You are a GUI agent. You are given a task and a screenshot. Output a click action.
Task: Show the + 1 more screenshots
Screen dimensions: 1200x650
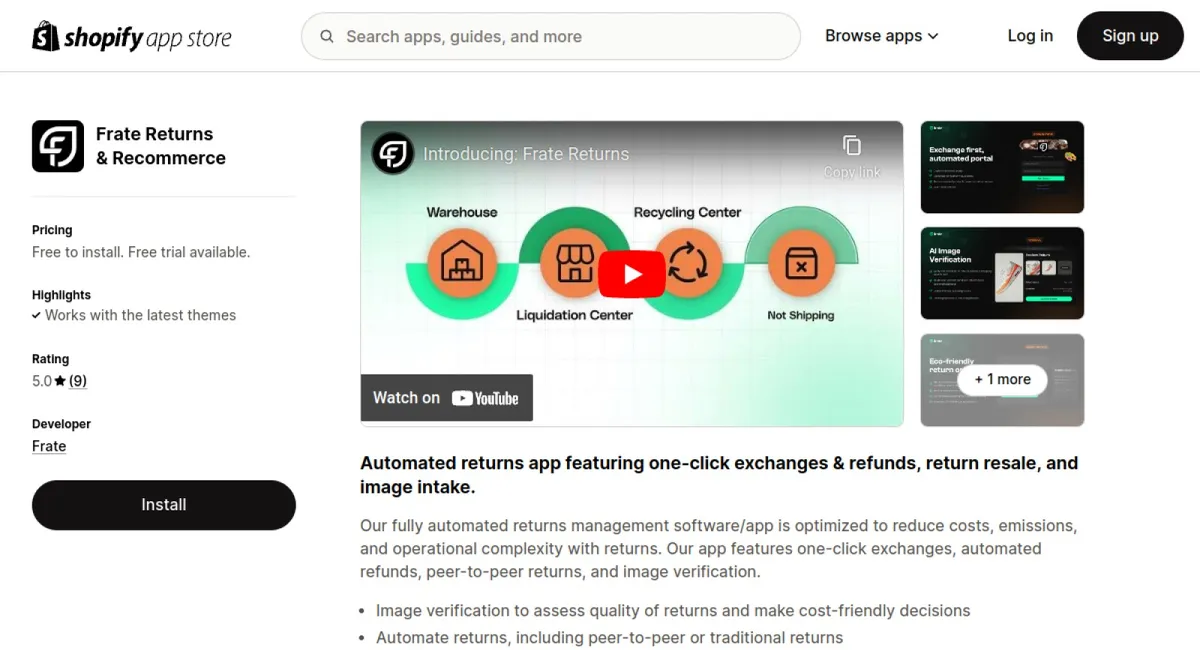(x=1002, y=380)
